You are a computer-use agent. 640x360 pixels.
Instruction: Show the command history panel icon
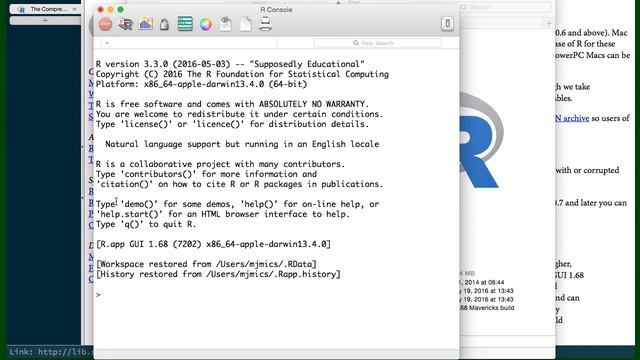pos(185,24)
